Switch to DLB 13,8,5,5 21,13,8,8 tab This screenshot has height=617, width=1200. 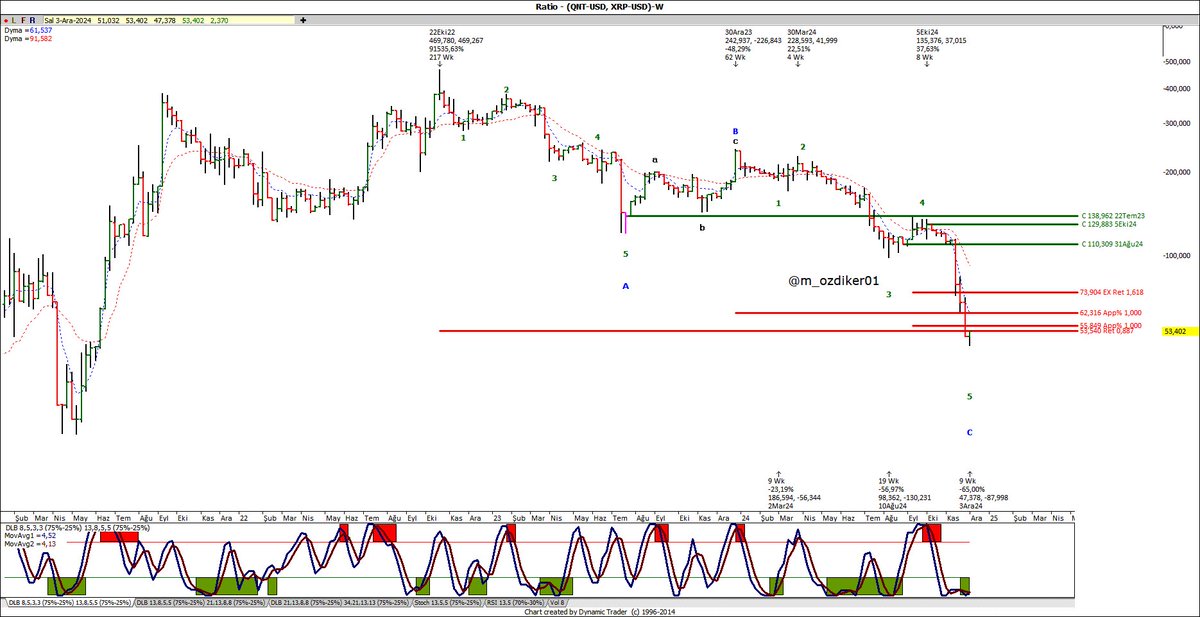(201, 603)
